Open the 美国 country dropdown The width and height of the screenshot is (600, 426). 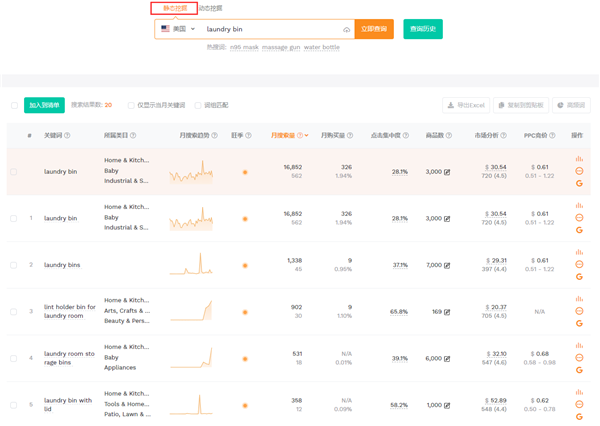[x=178, y=29]
